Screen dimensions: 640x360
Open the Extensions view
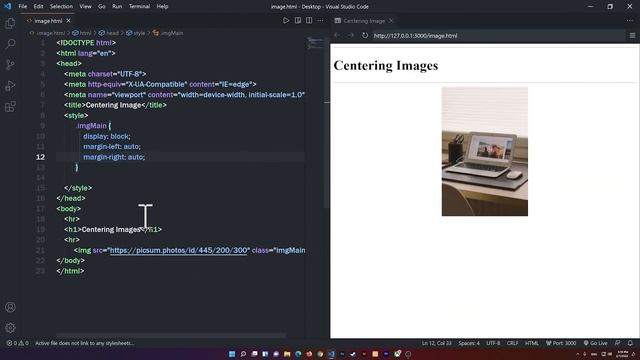tap(10, 107)
